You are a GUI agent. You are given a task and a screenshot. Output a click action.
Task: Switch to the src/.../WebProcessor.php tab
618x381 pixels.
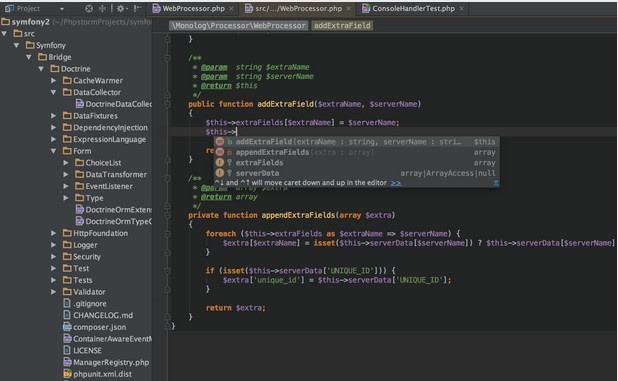coord(298,8)
